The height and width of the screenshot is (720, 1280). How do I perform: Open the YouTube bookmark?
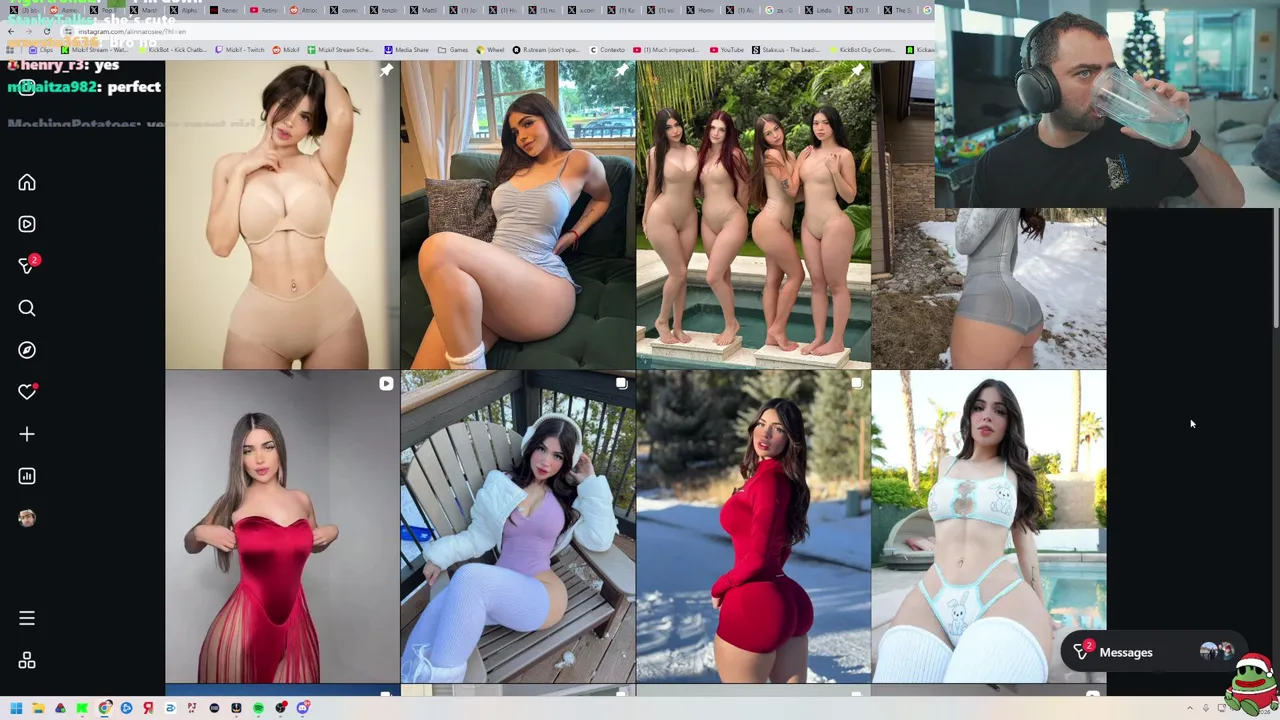tap(726, 50)
